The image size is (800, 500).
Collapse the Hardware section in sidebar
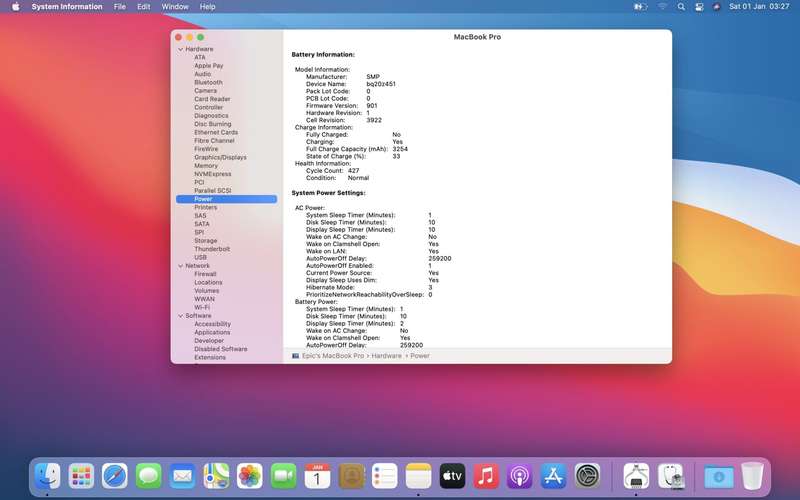point(180,49)
